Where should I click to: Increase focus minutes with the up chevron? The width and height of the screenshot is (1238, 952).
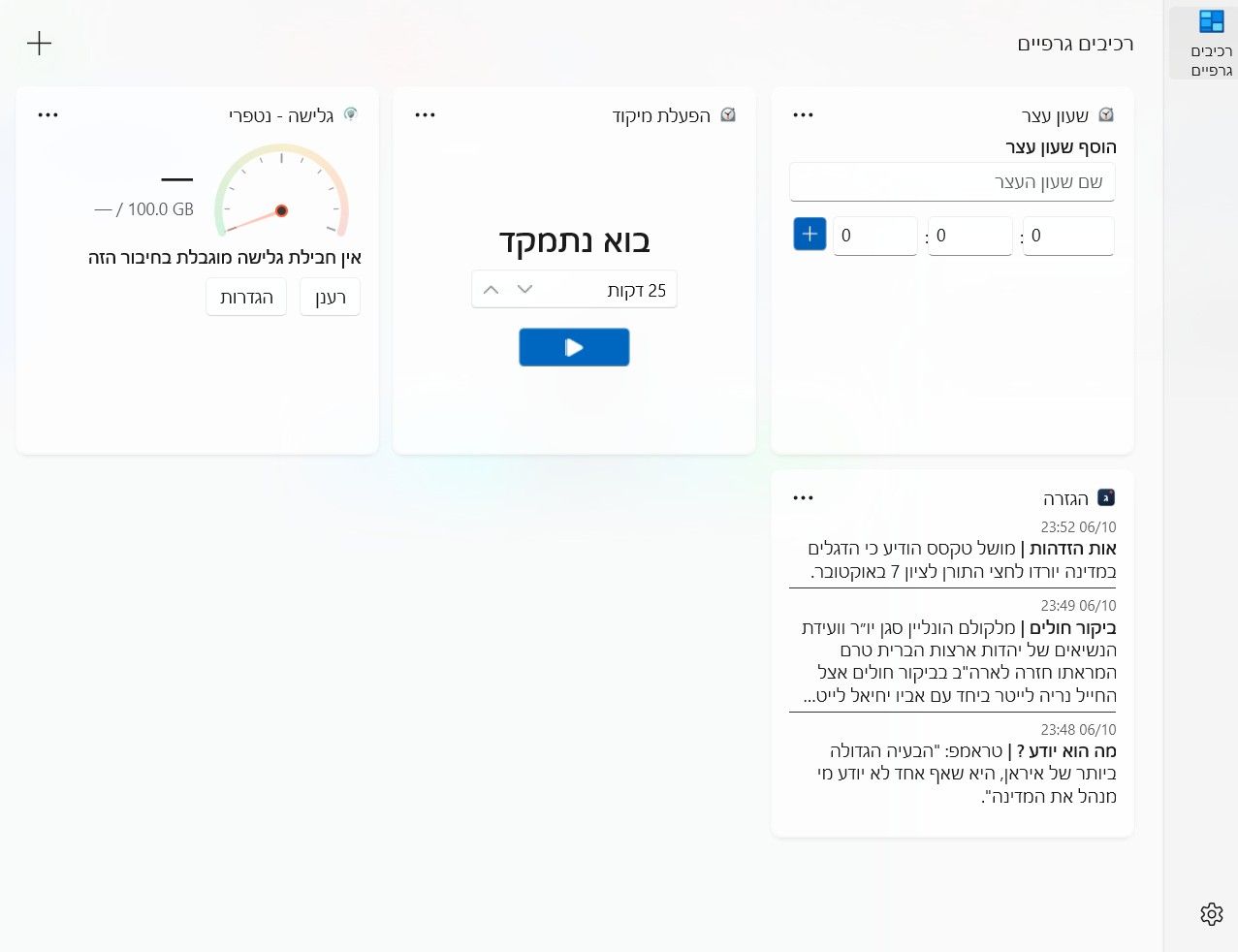click(x=492, y=290)
